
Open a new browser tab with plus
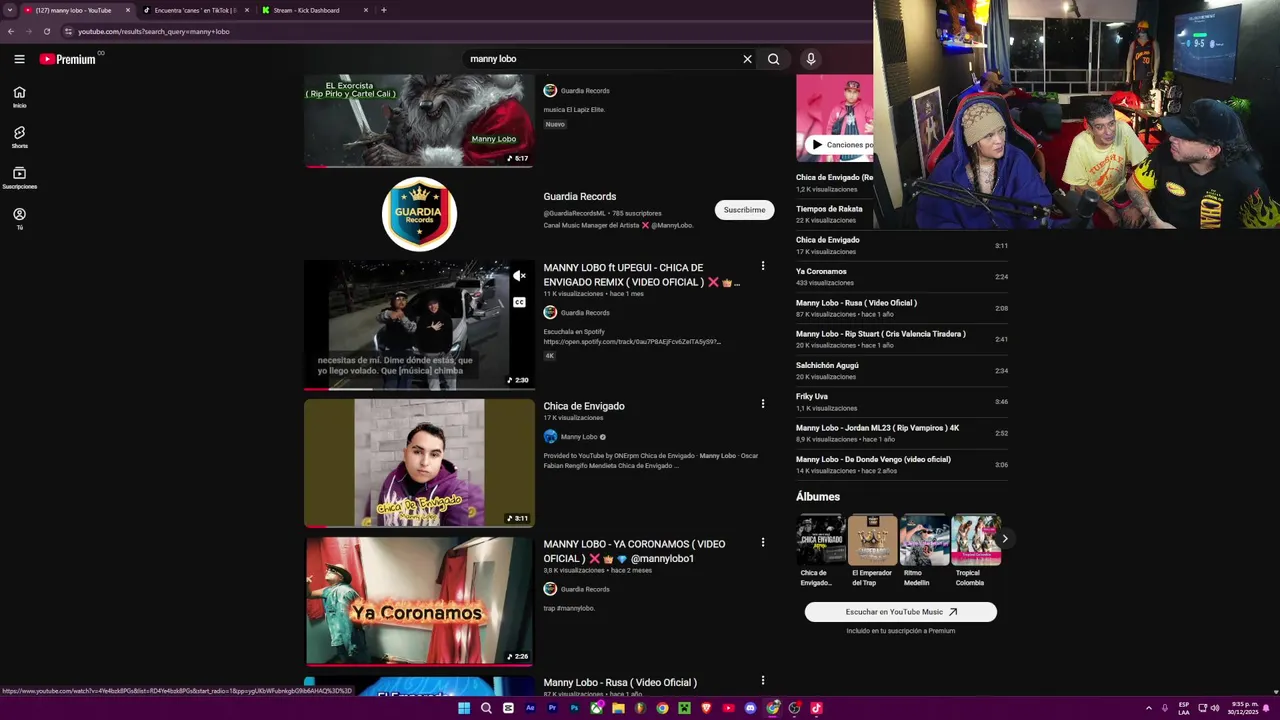point(384,10)
